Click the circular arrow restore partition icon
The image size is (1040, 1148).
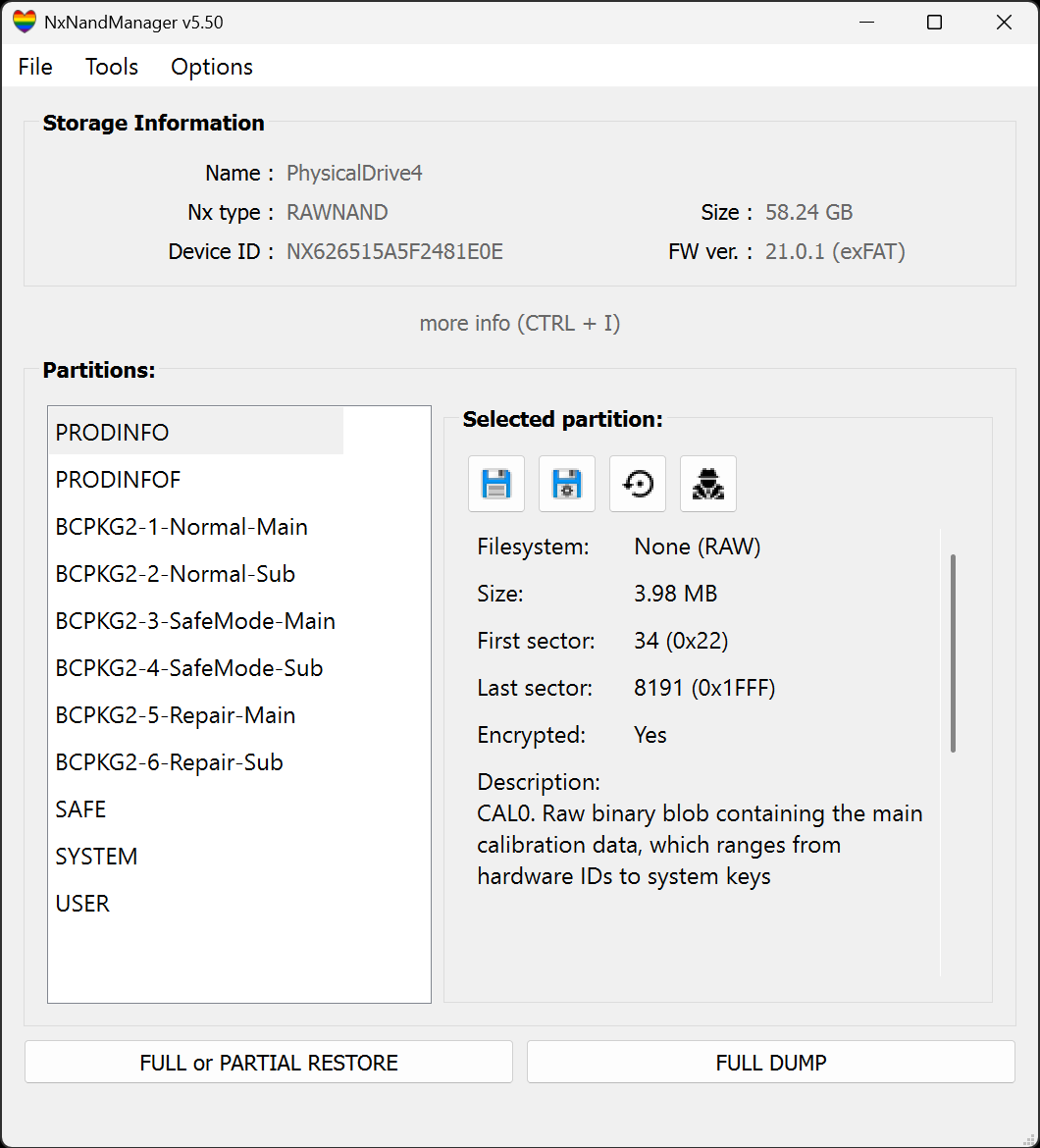638,484
